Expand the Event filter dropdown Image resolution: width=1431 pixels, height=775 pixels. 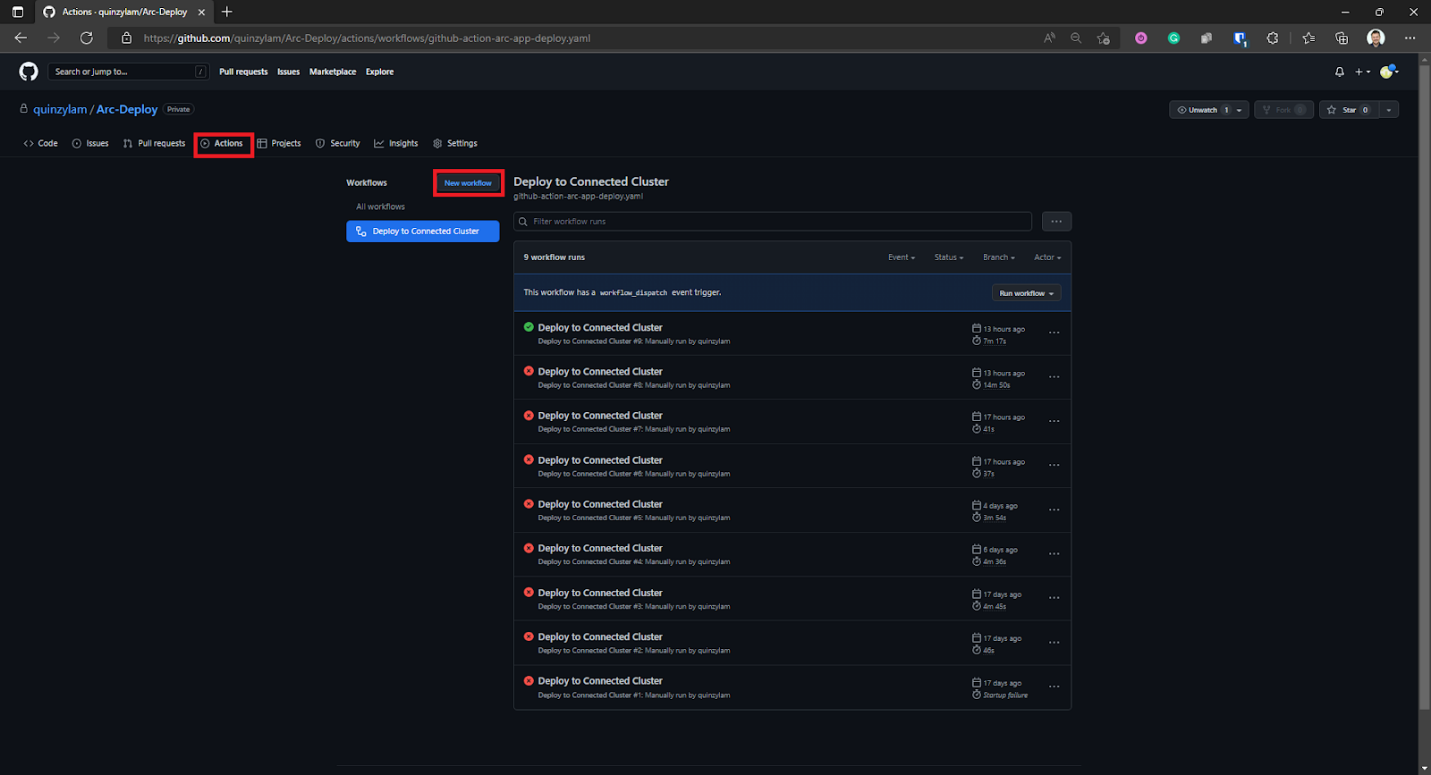click(901, 257)
